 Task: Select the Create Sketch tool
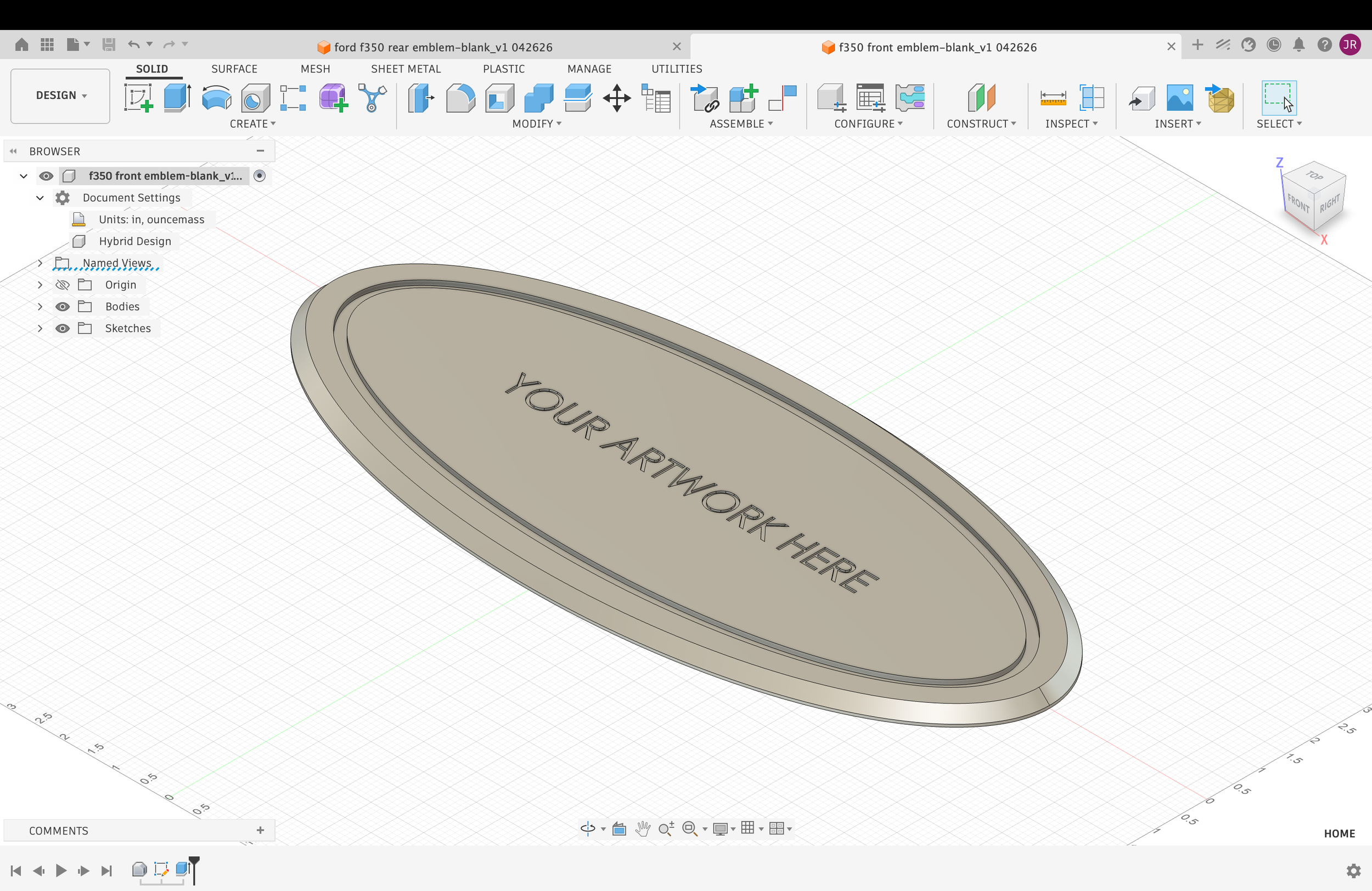(x=138, y=98)
